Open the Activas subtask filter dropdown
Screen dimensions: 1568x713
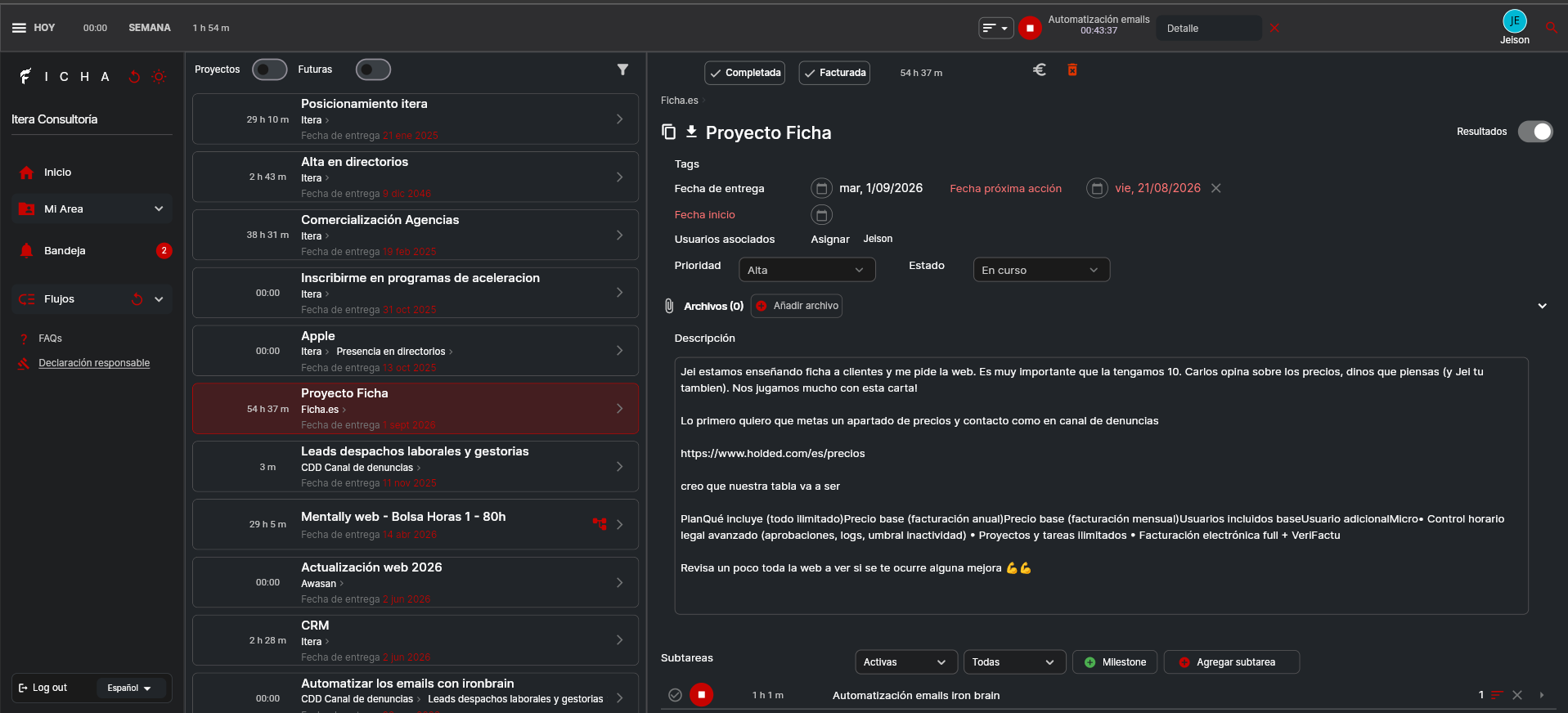(x=905, y=662)
